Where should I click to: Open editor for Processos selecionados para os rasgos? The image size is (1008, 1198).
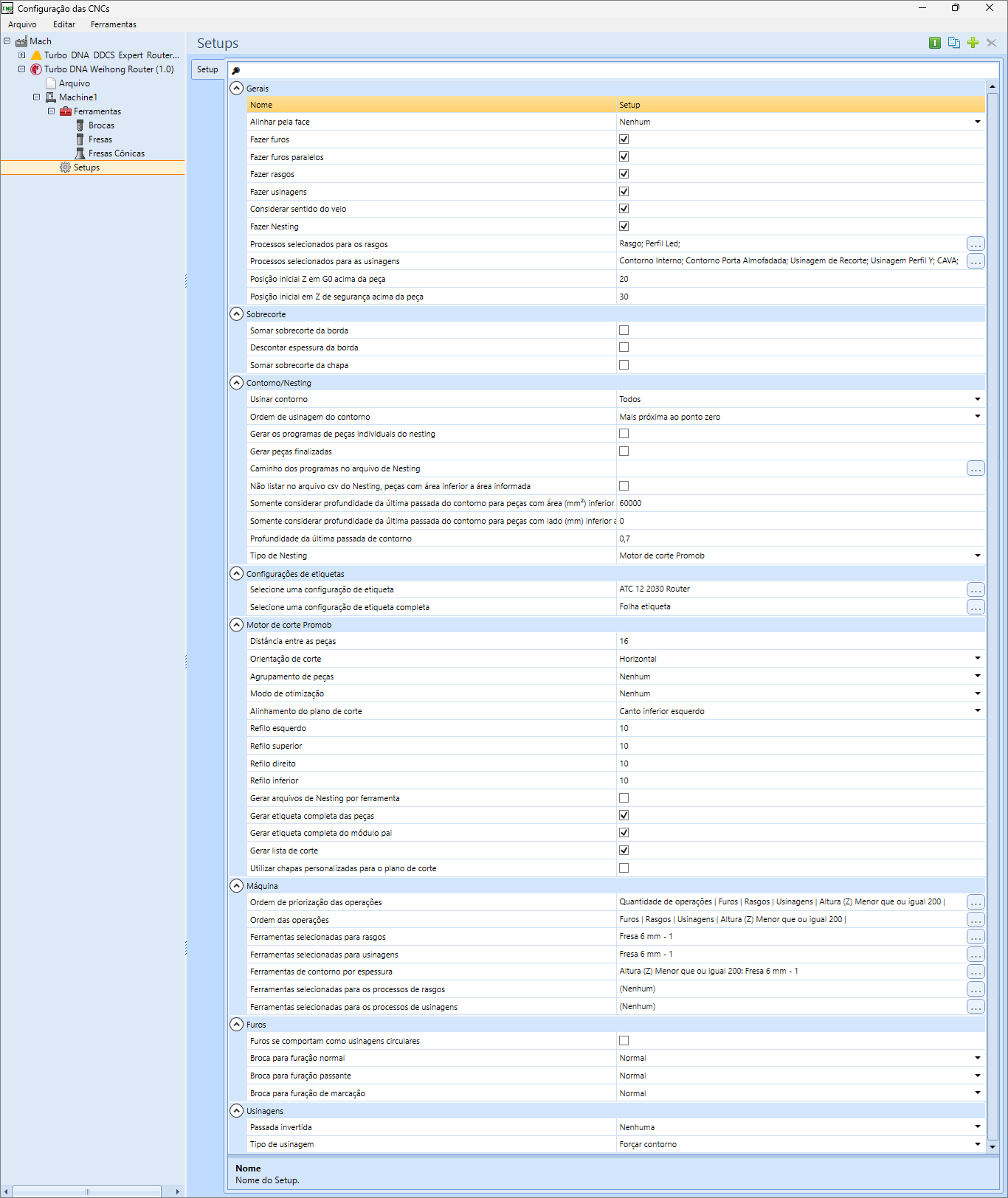pos(976,244)
